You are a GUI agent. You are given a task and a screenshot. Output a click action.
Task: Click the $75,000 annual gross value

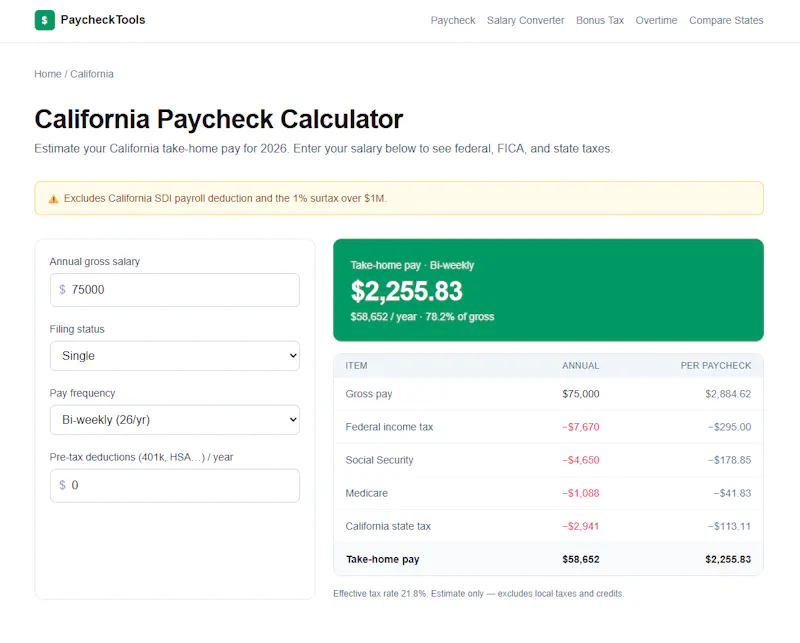pyautogui.click(x=581, y=394)
